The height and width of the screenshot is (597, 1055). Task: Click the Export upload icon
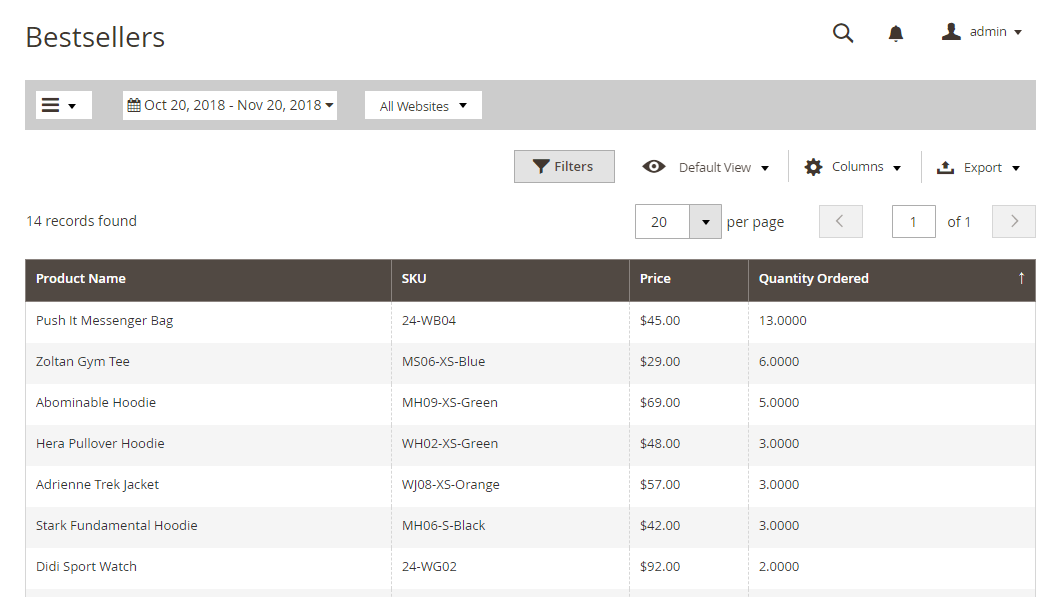(x=945, y=168)
